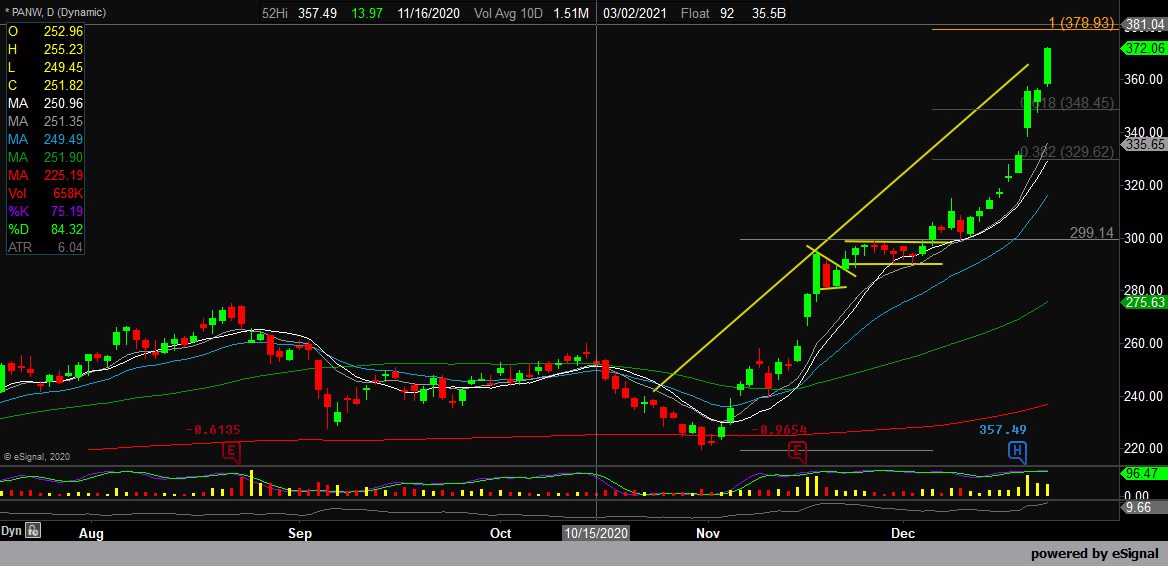Click the 10/15/2020 cursor date label
The width and height of the screenshot is (1168, 566).
click(596, 533)
